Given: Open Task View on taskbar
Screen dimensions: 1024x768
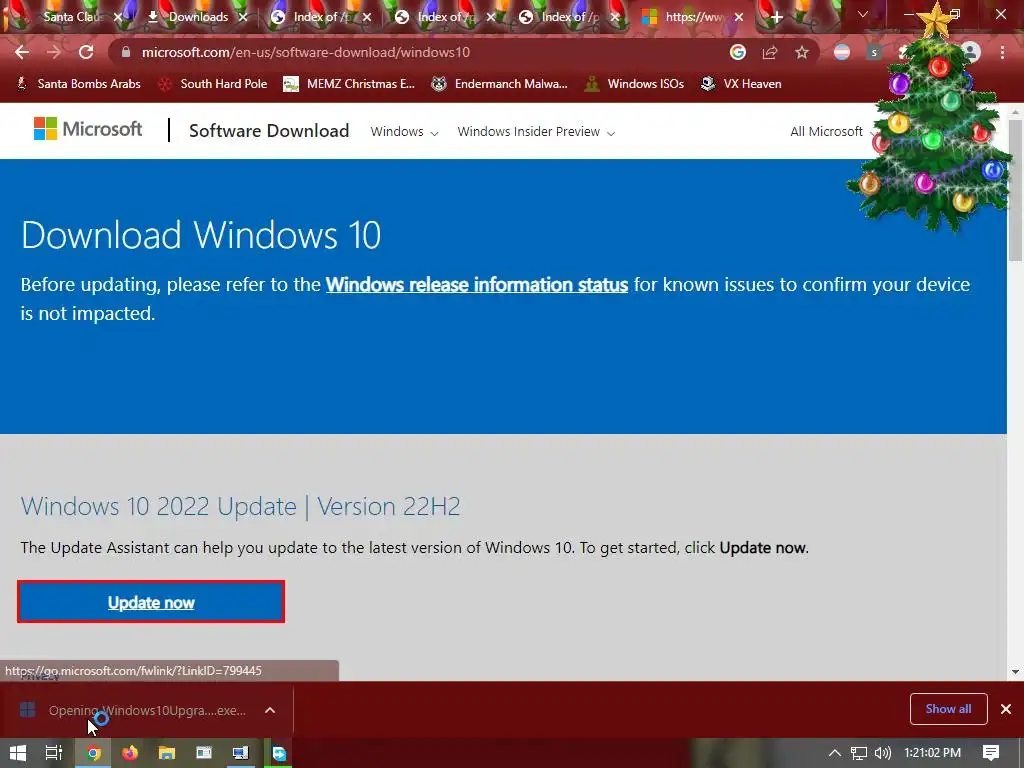Looking at the screenshot, I should 54,753.
